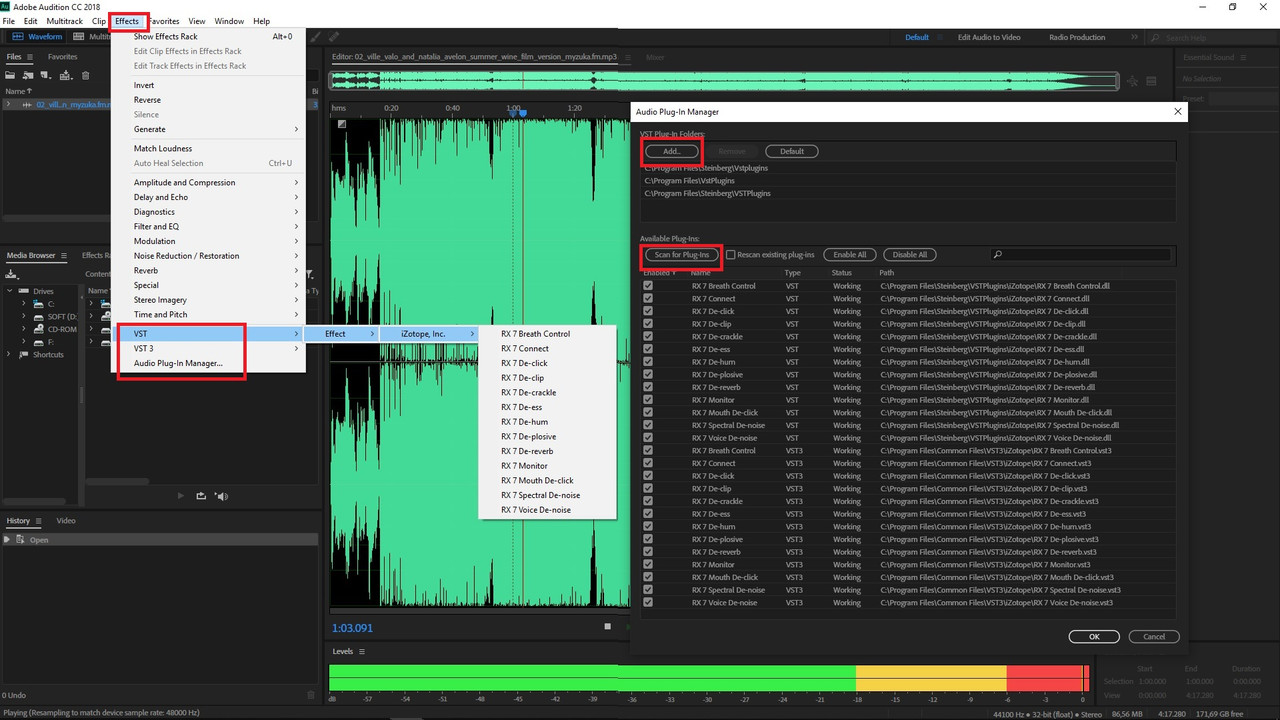Confirm plug-in manager with OK
Screen dimensions: 1280x720
coord(1094,636)
